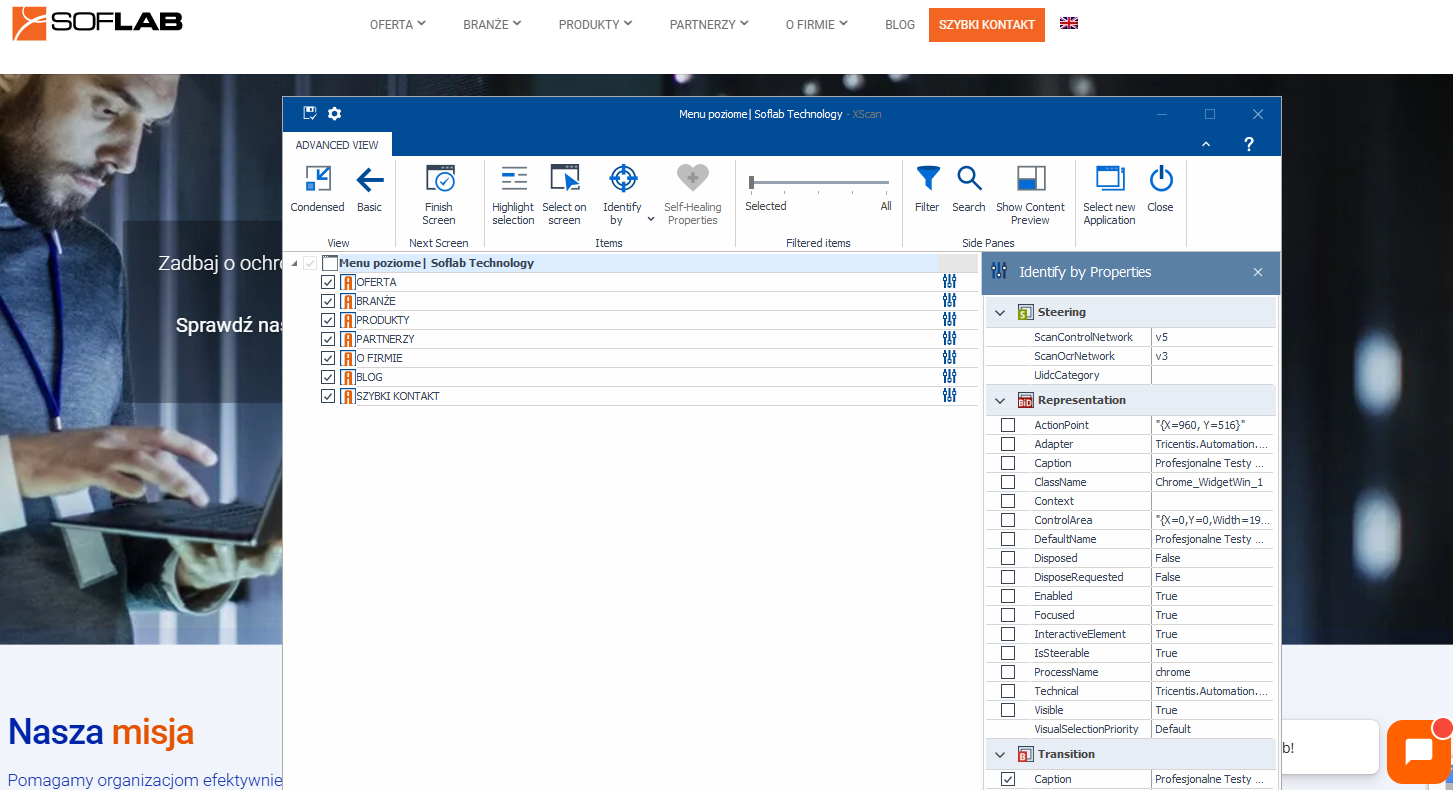
Task: Open BRANŻE in website navigation
Action: pyautogui.click(x=493, y=24)
